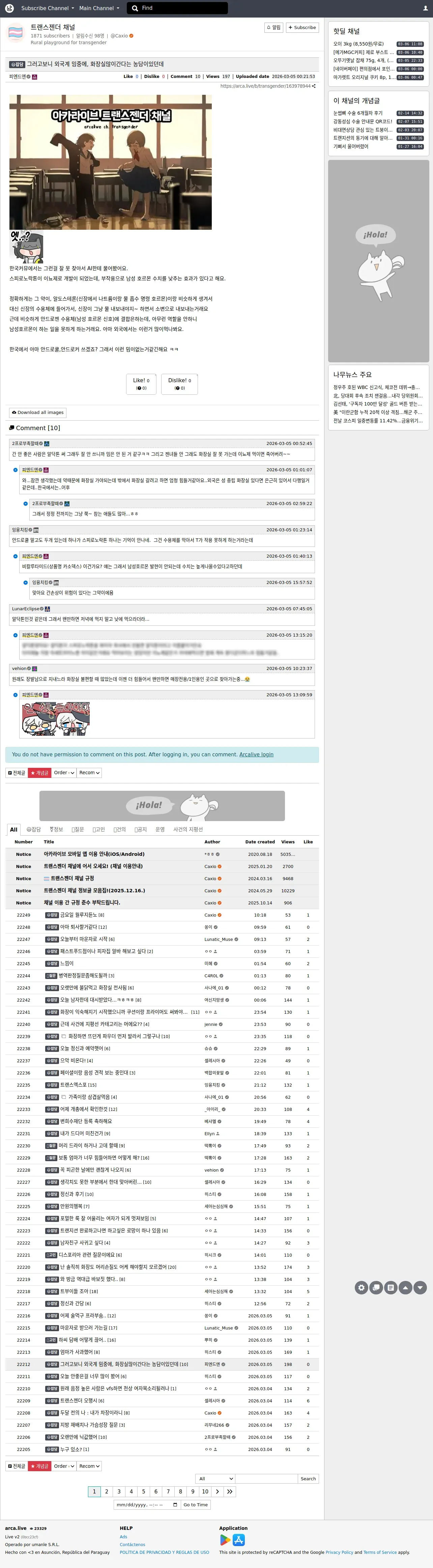
Task: Click the arca.live logo icon
Action: tap(9, 8)
